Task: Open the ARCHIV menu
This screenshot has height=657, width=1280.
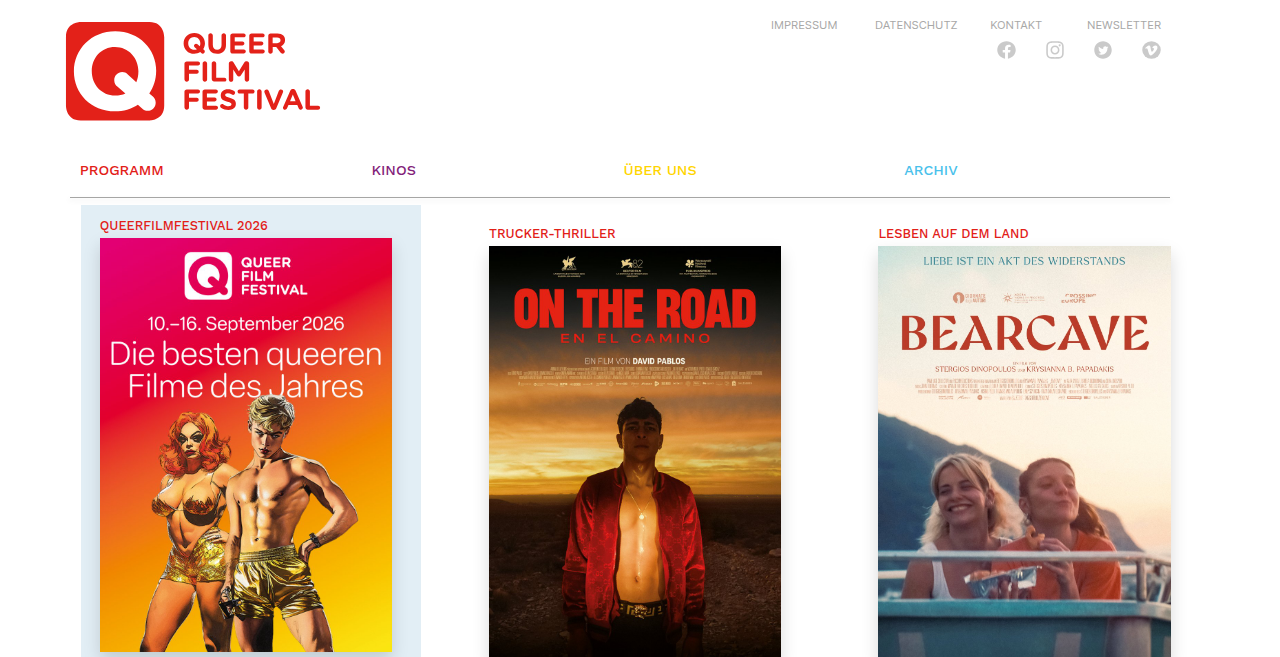Action: click(x=931, y=171)
